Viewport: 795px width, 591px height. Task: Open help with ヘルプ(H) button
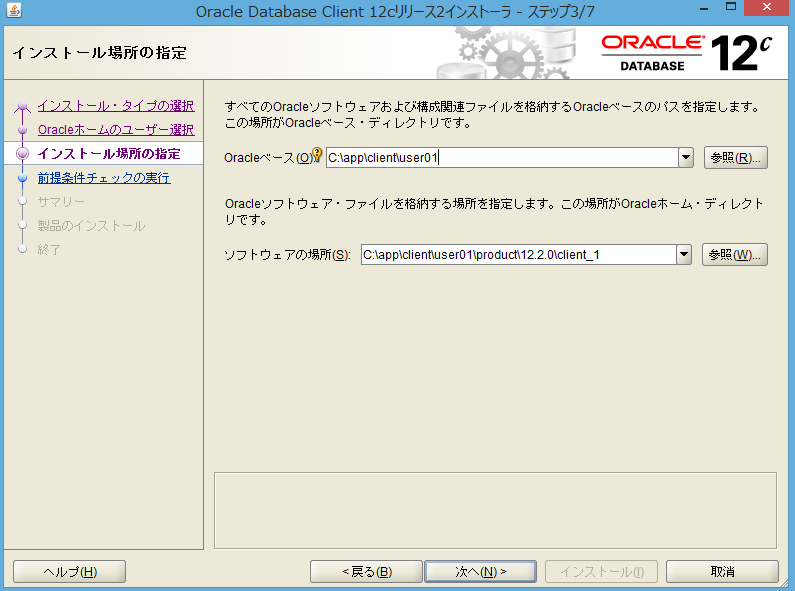[x=69, y=572]
